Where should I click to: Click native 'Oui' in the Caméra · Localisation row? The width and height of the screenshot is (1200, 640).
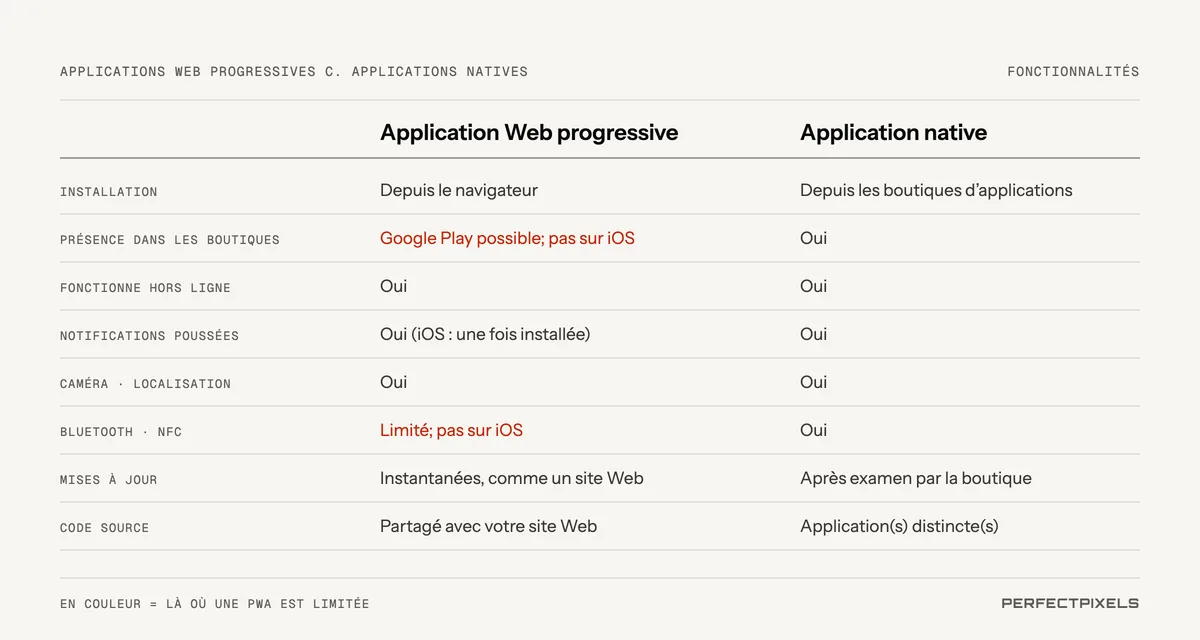click(813, 382)
